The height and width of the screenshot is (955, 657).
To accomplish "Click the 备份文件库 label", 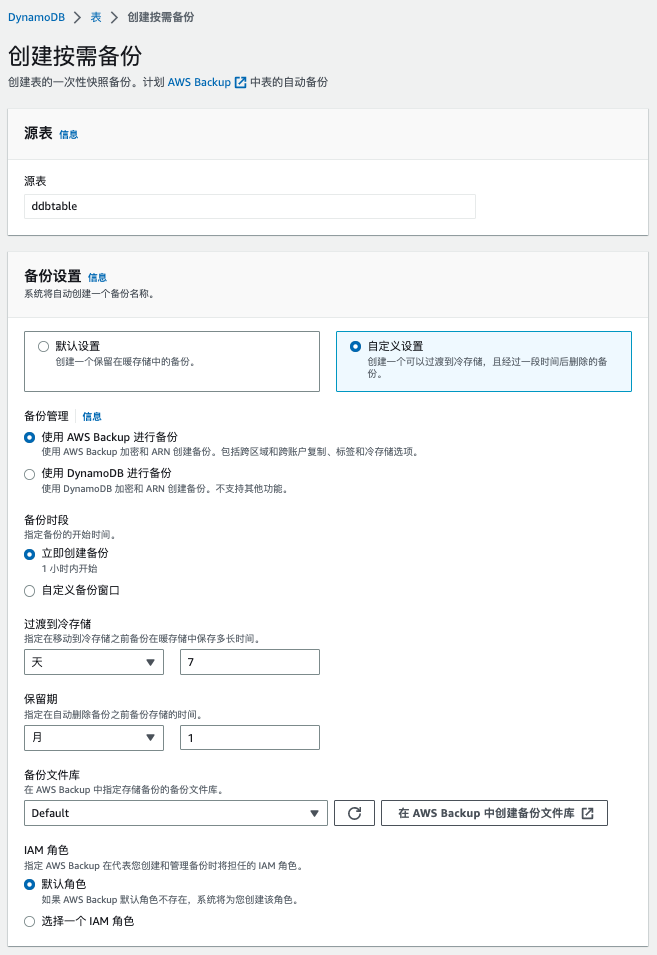I will [x=52, y=775].
